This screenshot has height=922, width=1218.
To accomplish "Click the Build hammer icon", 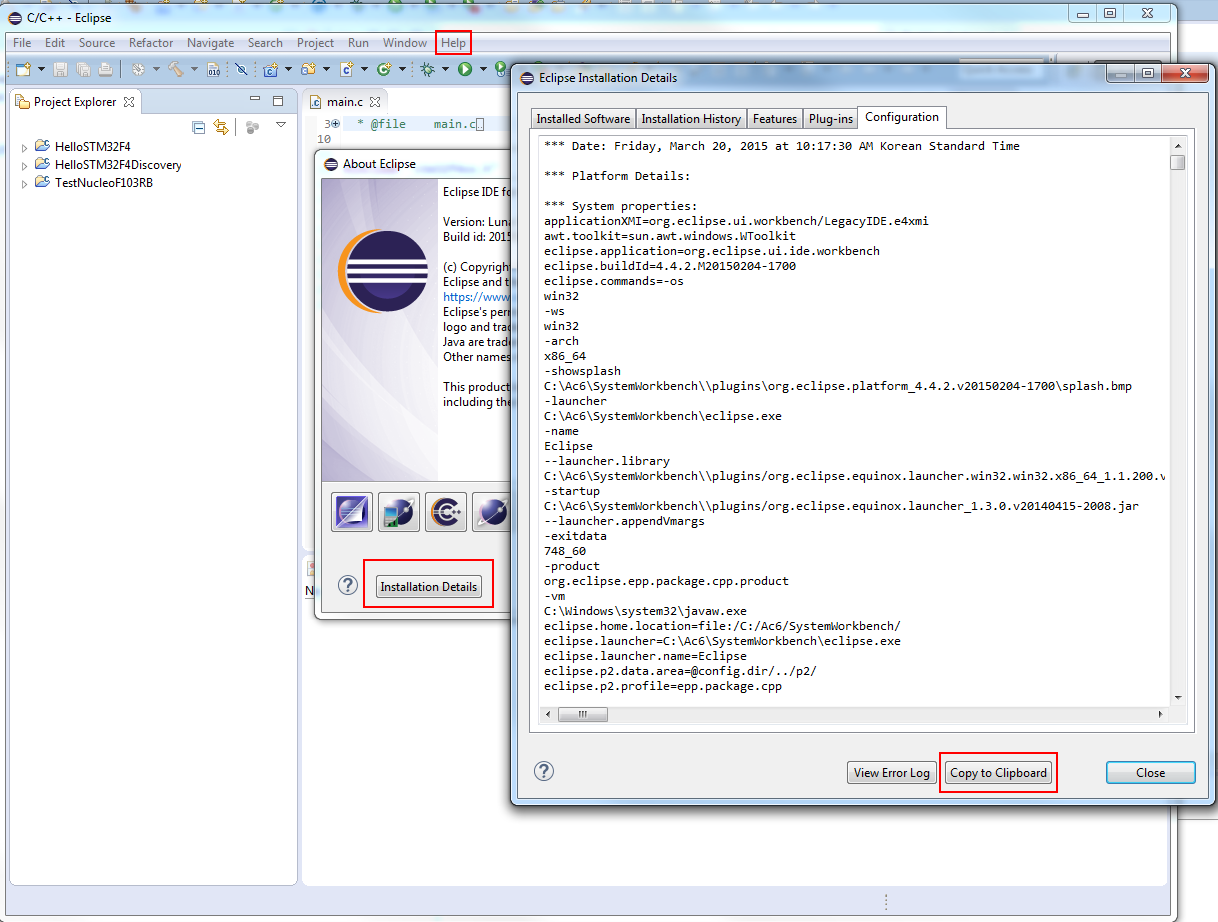I will tap(176, 69).
